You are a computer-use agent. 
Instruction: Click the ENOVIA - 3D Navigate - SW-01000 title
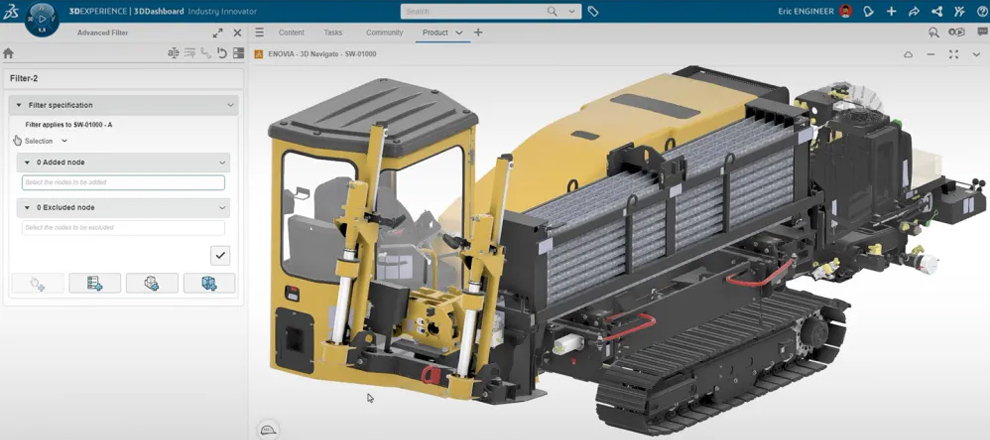pyautogui.click(x=321, y=54)
